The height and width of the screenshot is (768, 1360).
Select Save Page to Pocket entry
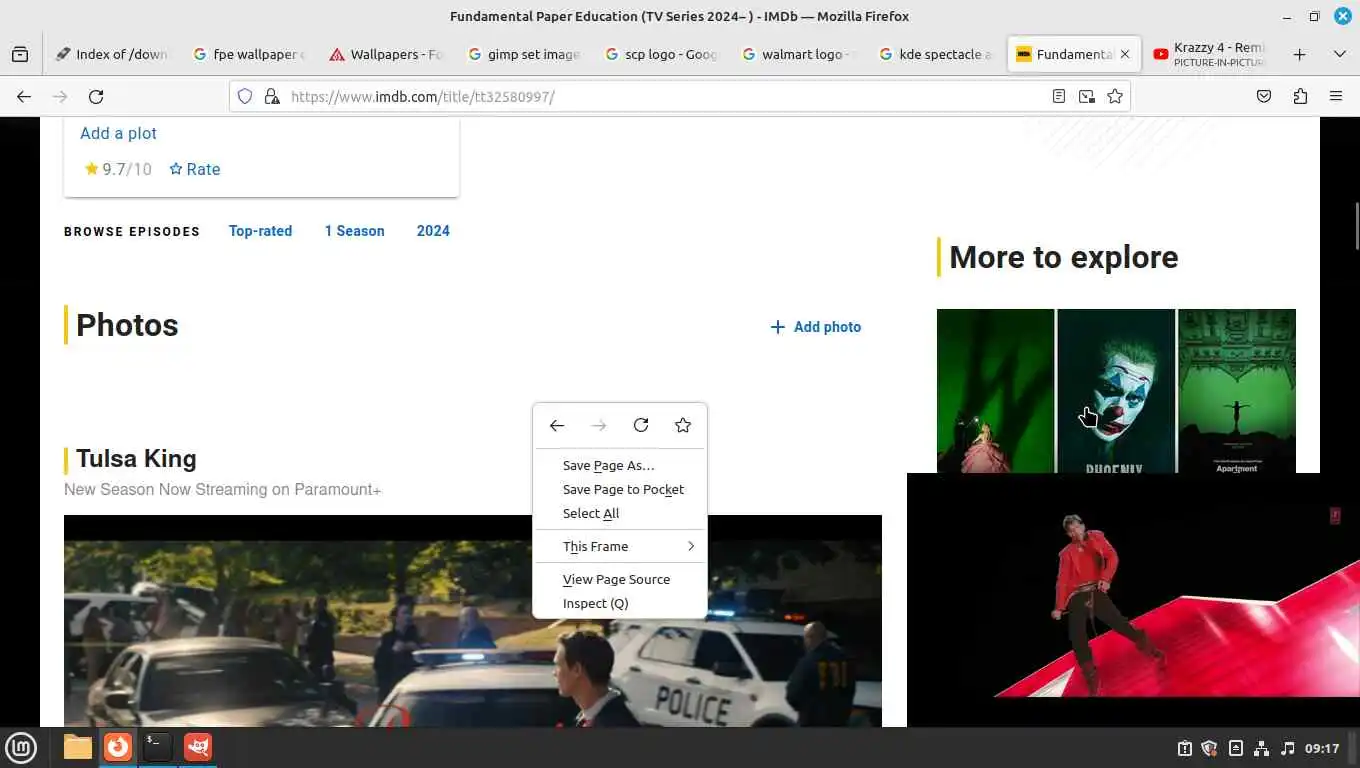pyautogui.click(x=620, y=489)
